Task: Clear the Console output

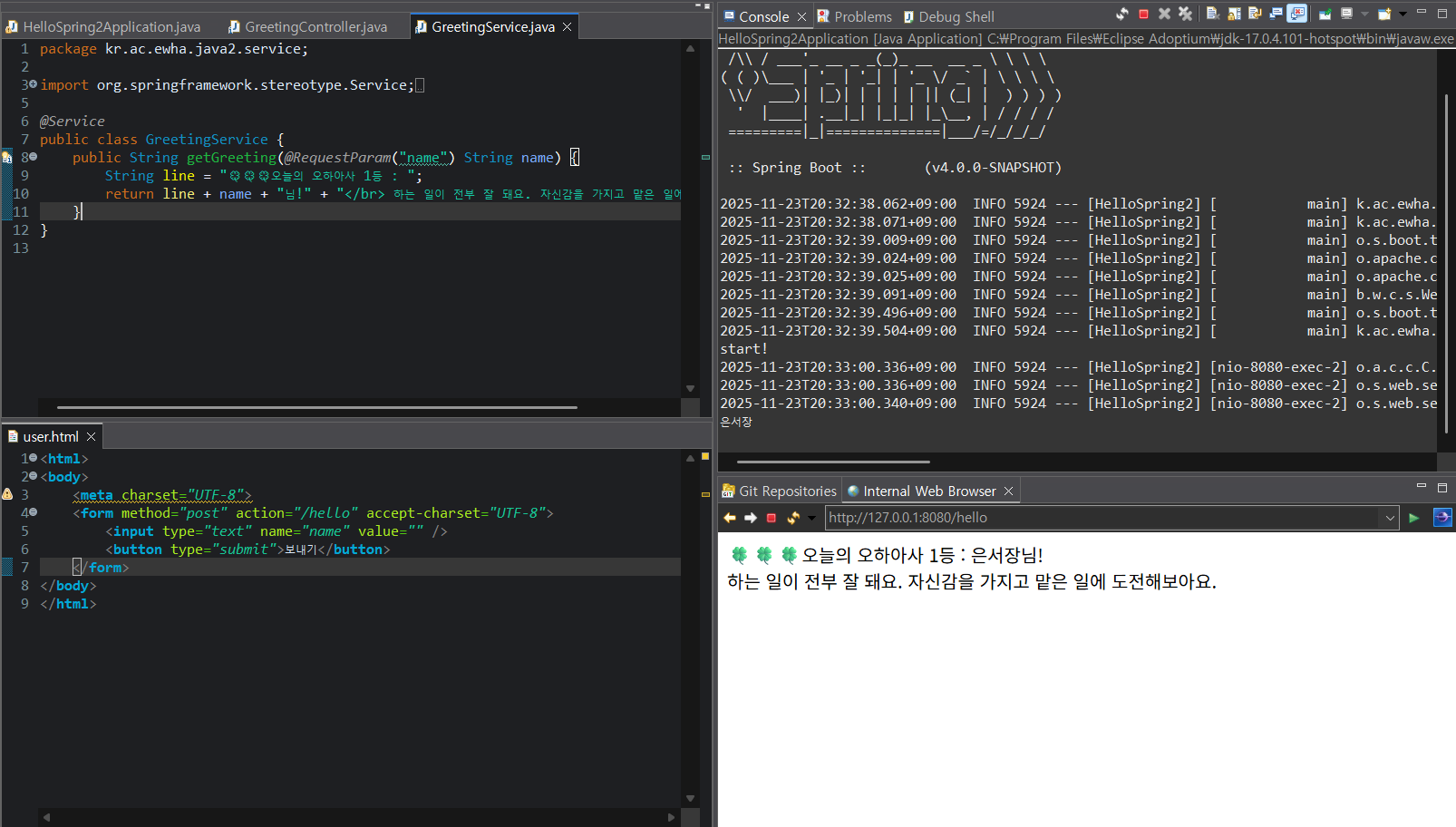Action: pyautogui.click(x=1213, y=14)
